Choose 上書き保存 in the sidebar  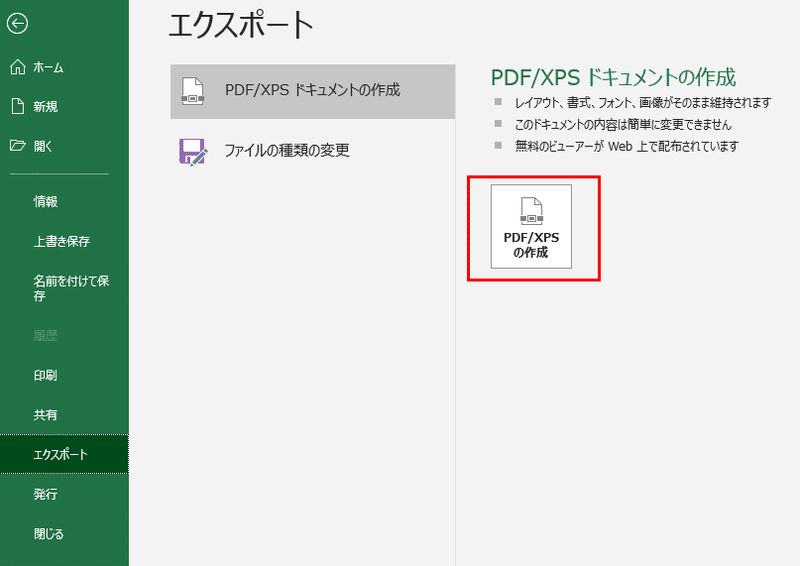pyautogui.click(x=62, y=241)
